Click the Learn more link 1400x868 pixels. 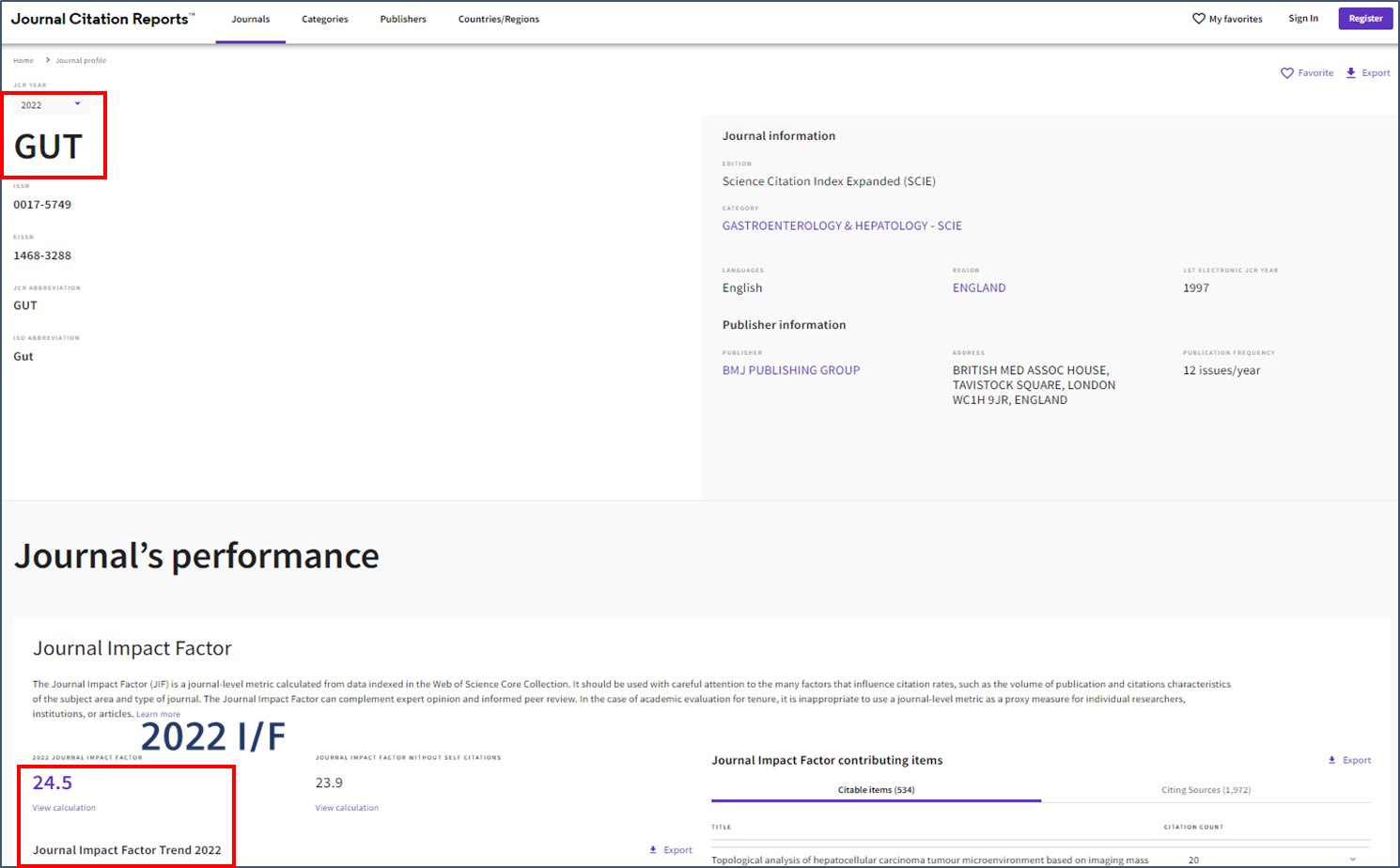point(158,714)
